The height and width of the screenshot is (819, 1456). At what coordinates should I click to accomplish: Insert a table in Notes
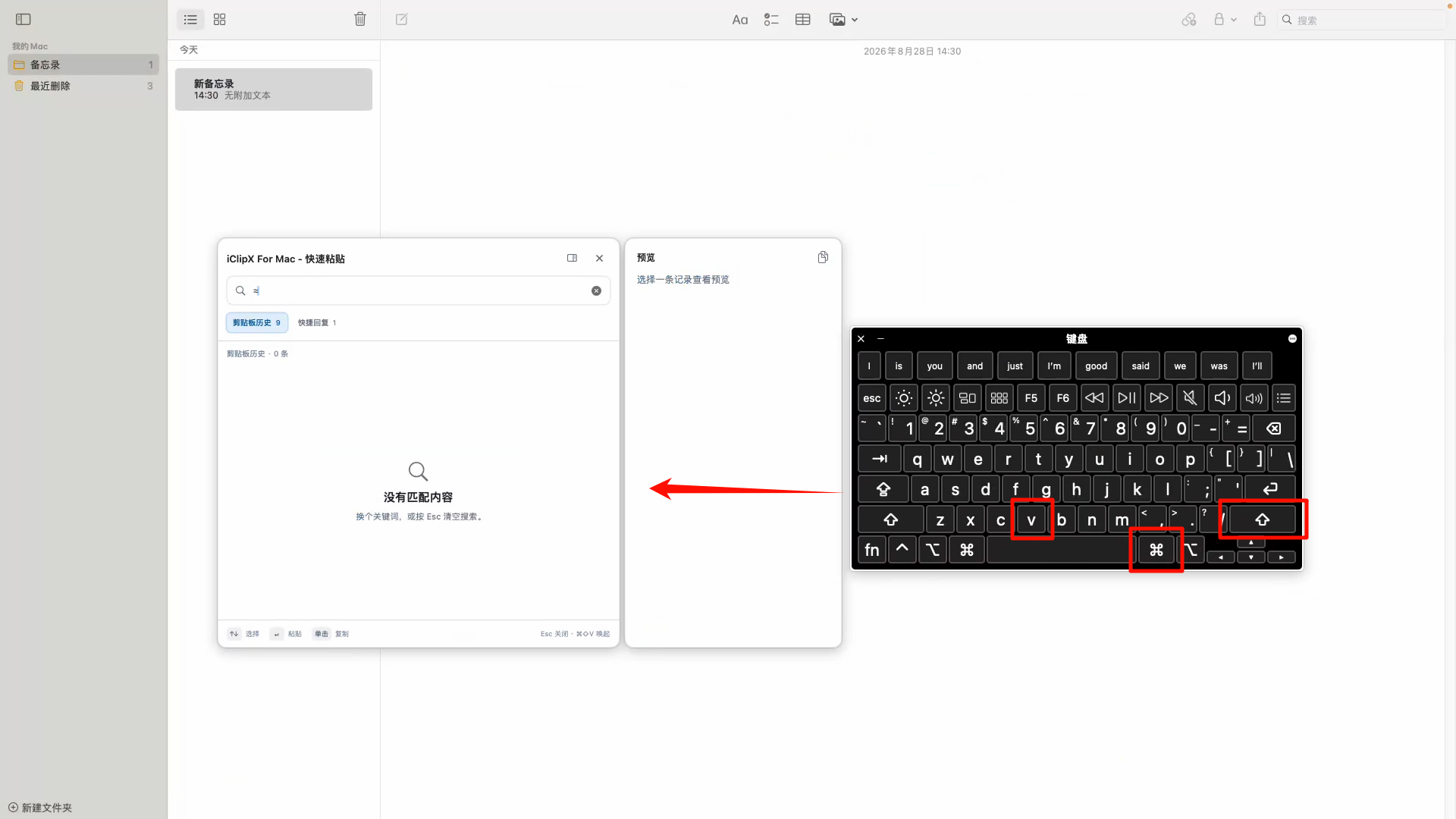803,20
